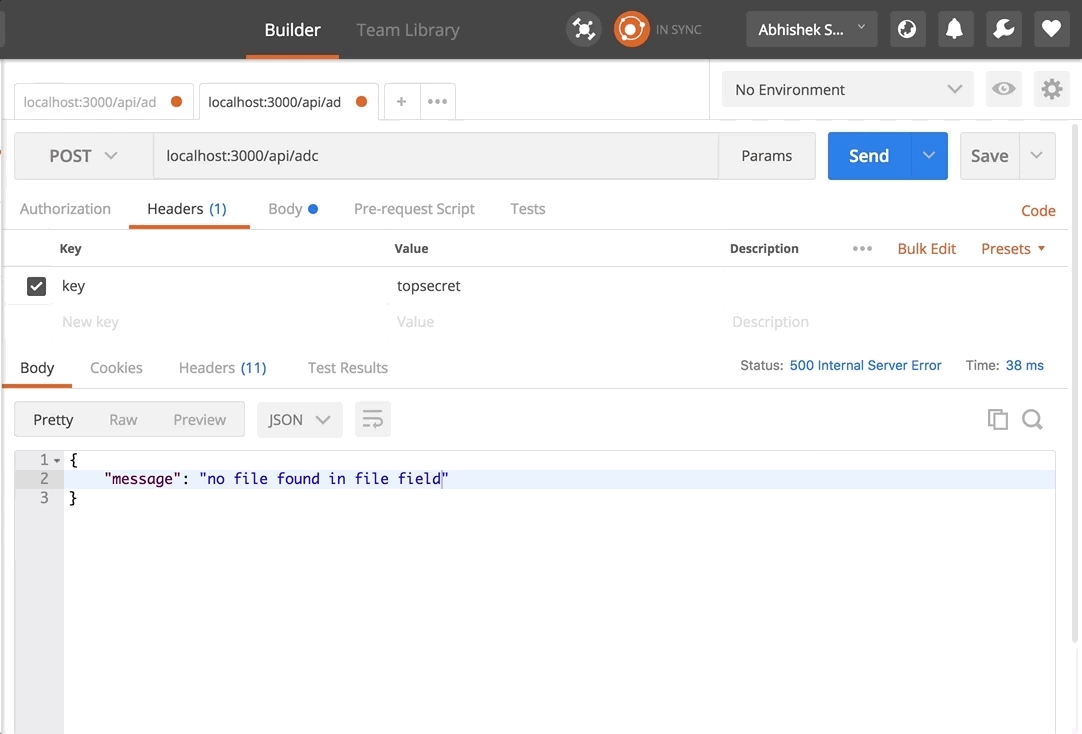Uncheck the 'key' header checkbox

click(x=36, y=286)
